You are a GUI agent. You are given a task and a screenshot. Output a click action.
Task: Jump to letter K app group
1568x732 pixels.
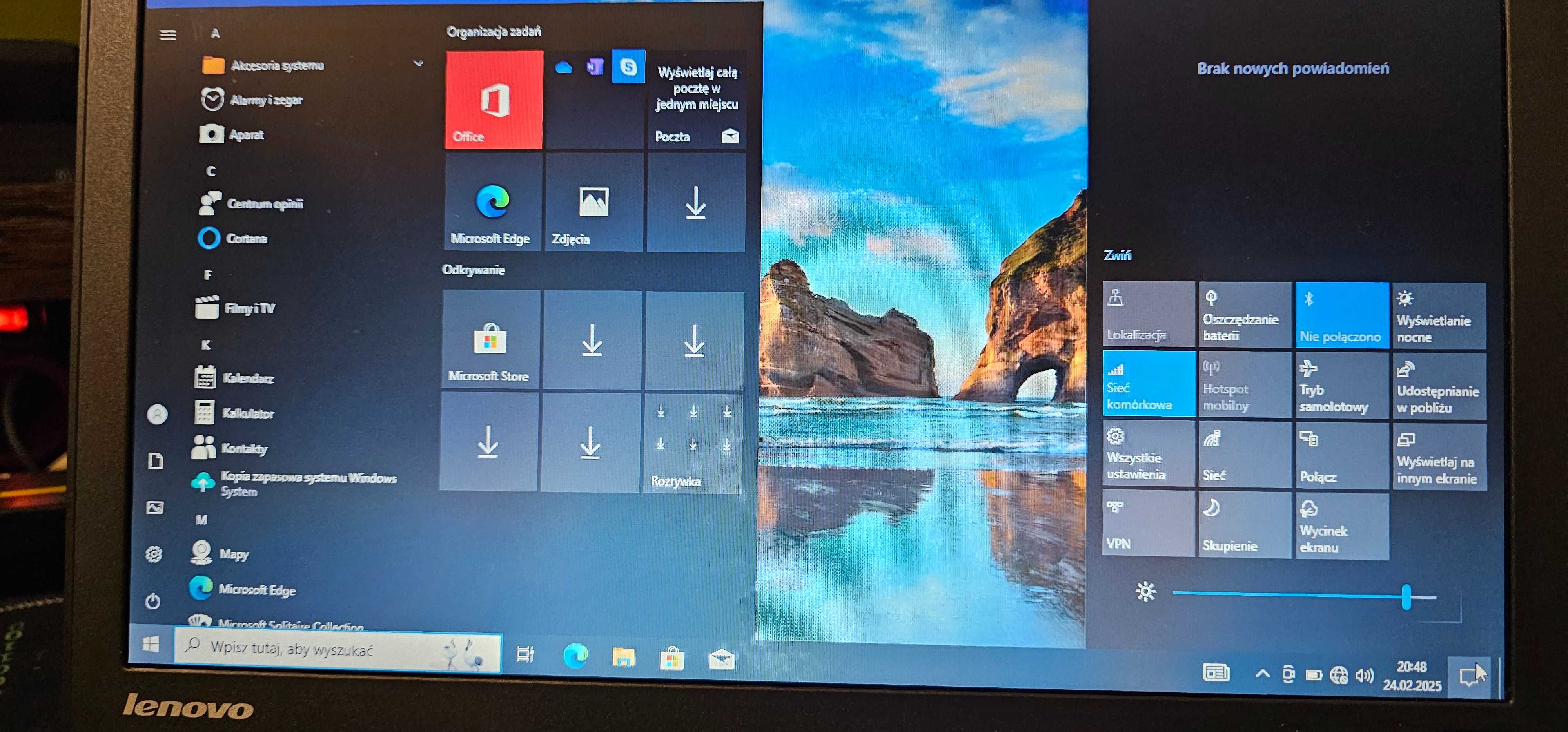206,344
